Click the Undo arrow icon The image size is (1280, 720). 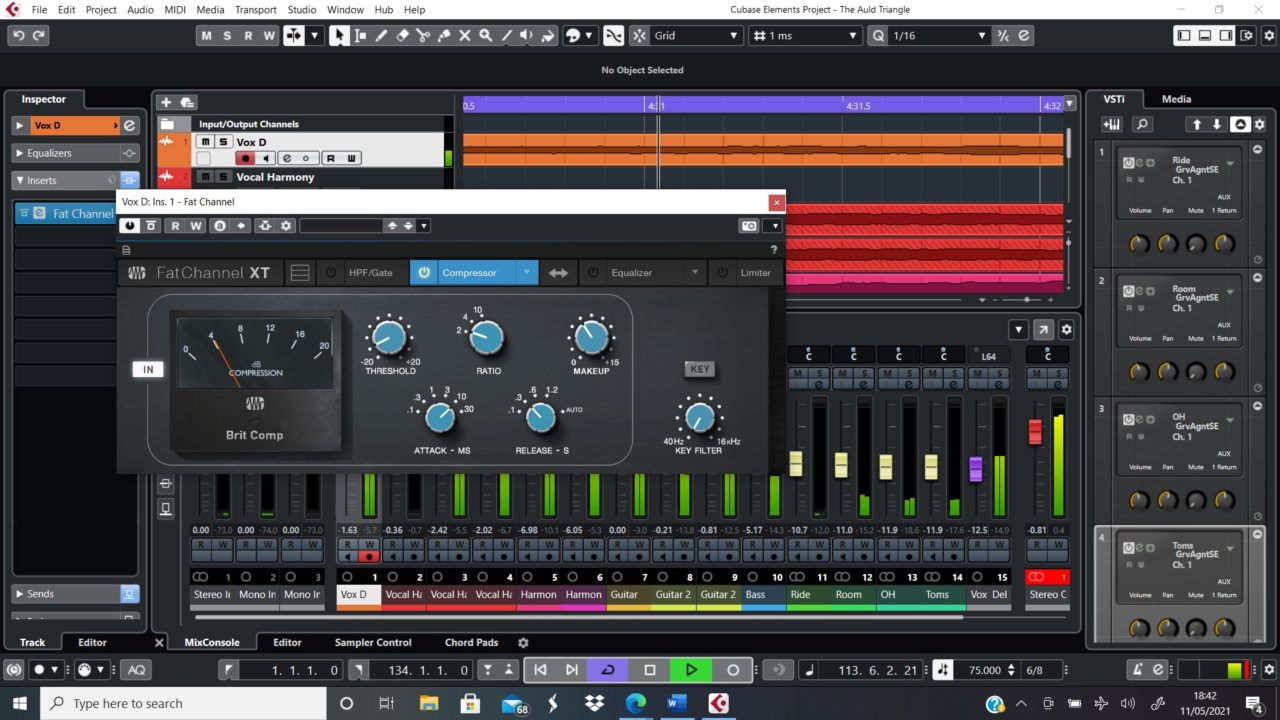click(18, 35)
